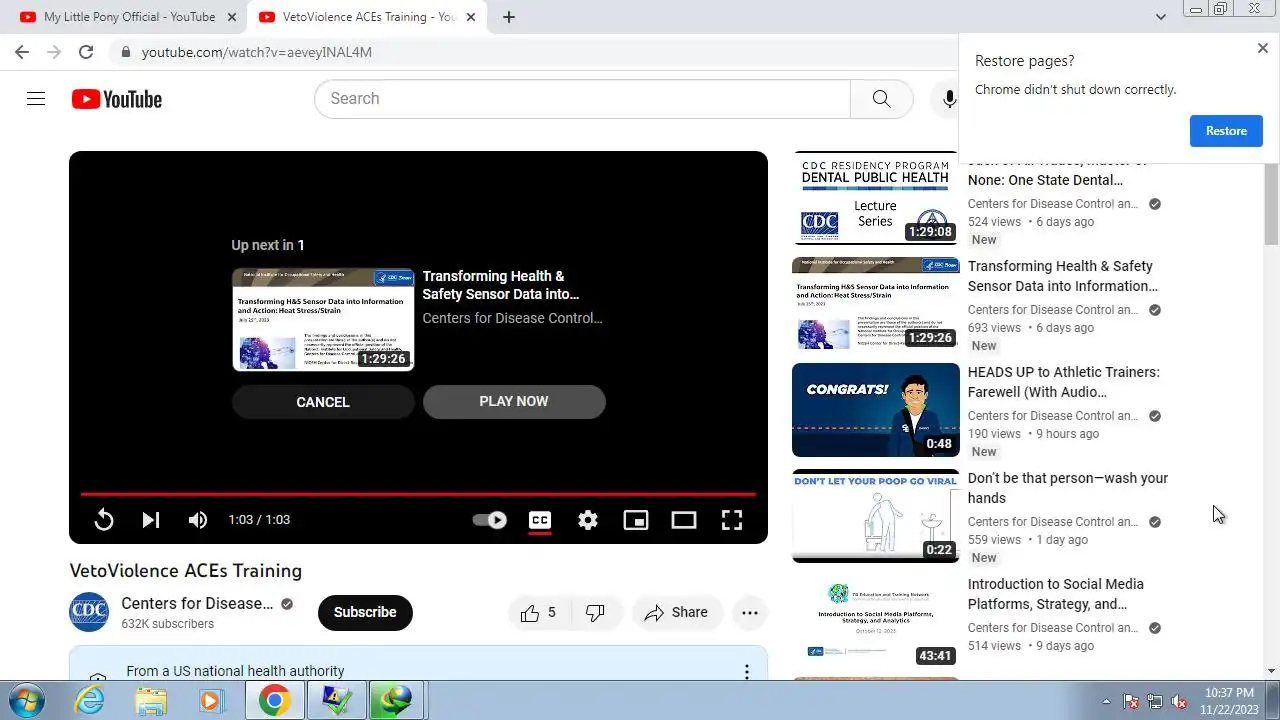This screenshot has width=1280, height=720.
Task: Mute the video with the volume icon
Action: click(198, 520)
